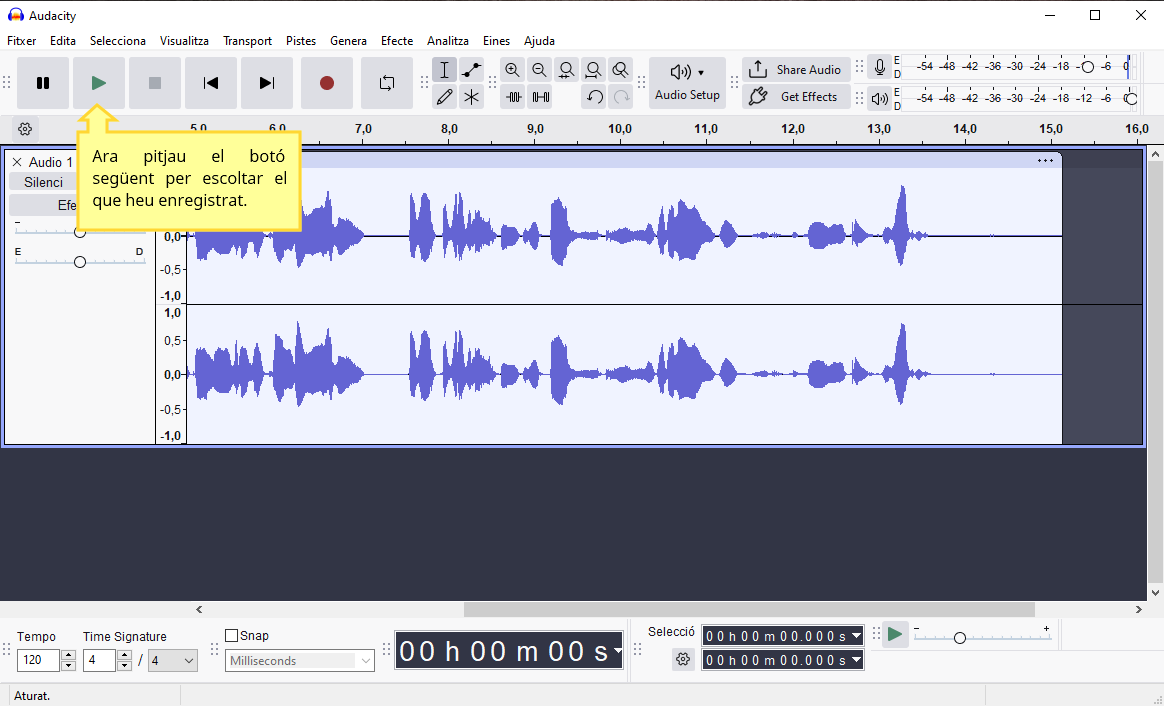The image size is (1164, 706).
Task: Redo the last undone action
Action: tap(621, 97)
